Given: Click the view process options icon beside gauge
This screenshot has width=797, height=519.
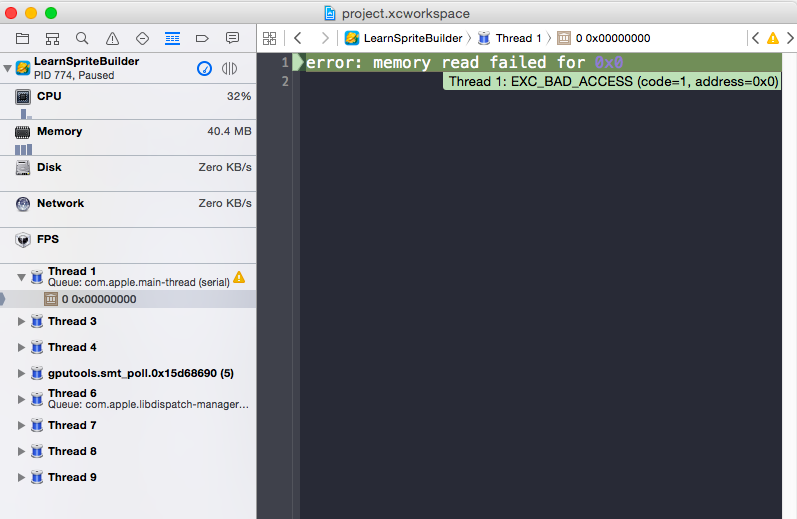Looking at the screenshot, I should [x=229, y=68].
